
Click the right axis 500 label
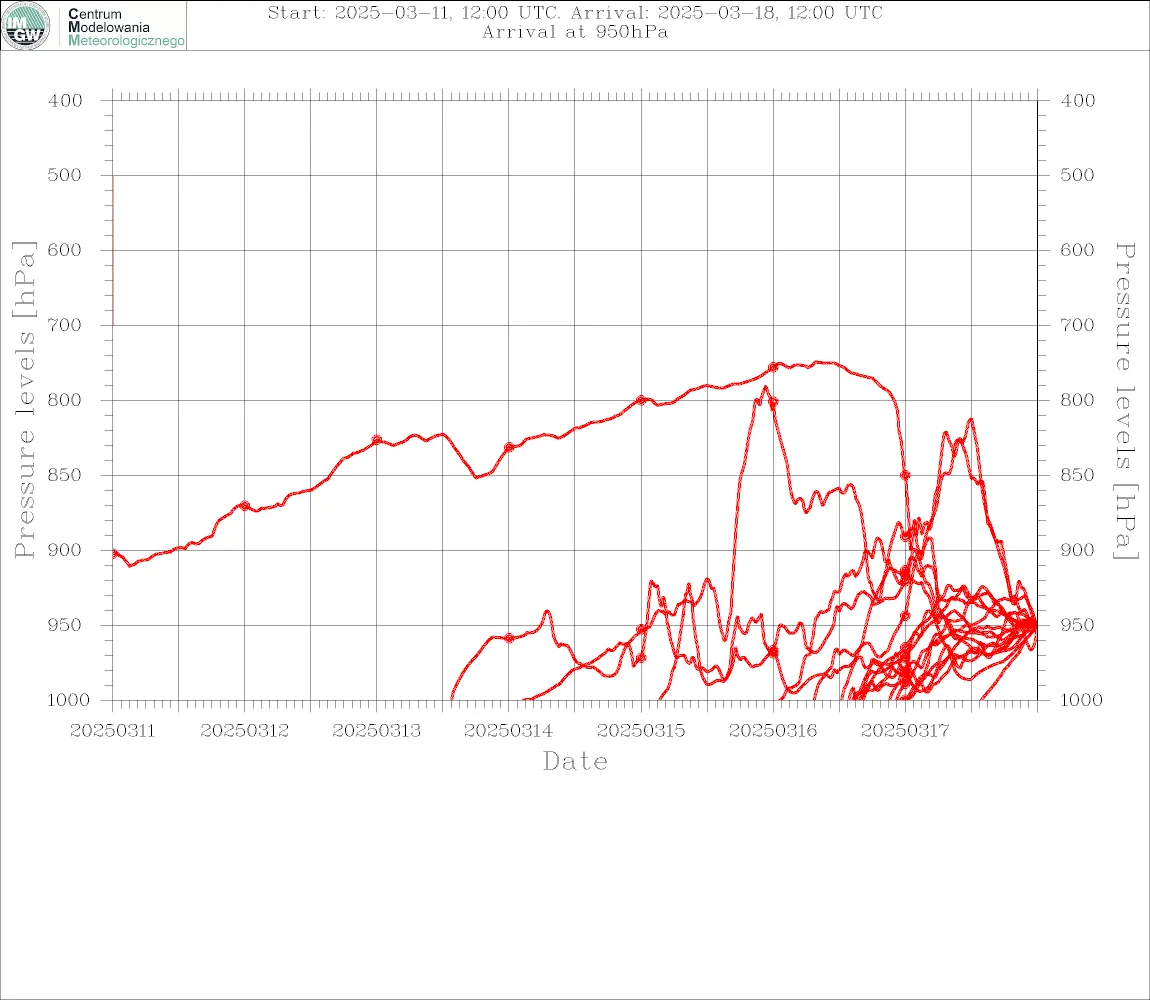pyautogui.click(x=1077, y=175)
